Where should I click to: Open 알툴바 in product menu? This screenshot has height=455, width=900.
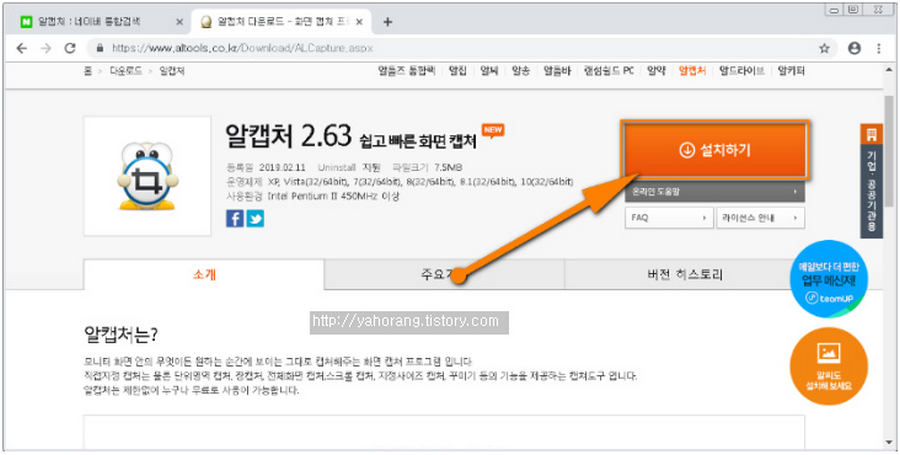coord(557,71)
